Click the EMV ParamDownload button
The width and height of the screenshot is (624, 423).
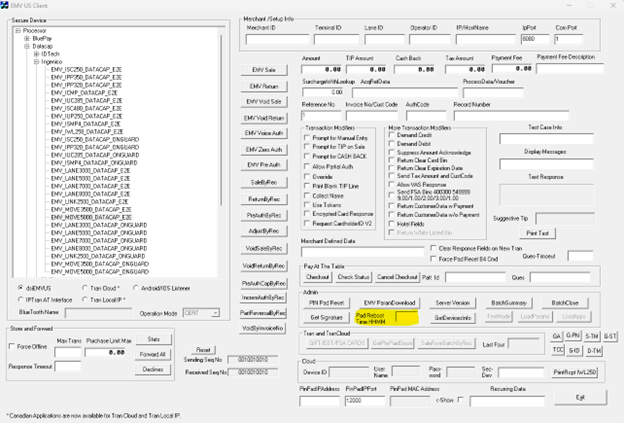coord(390,303)
